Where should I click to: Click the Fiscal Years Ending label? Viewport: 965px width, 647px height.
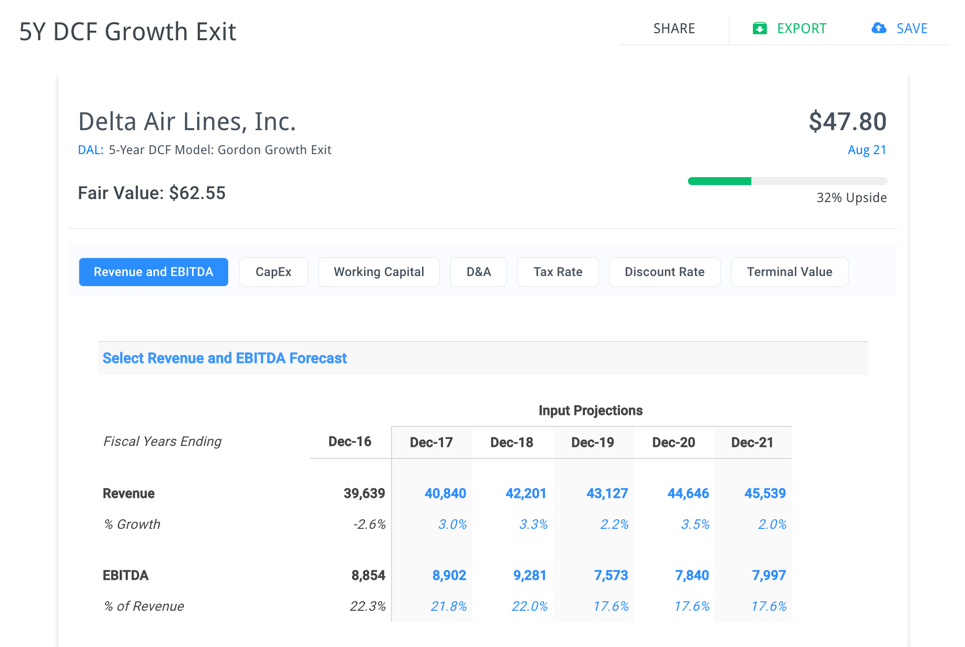pyautogui.click(x=162, y=441)
